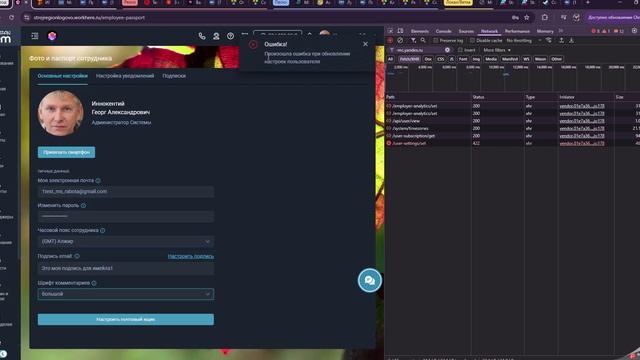The height and width of the screenshot is (360, 640).
Task: Open the phone call icon in the header
Action: tap(202, 36)
